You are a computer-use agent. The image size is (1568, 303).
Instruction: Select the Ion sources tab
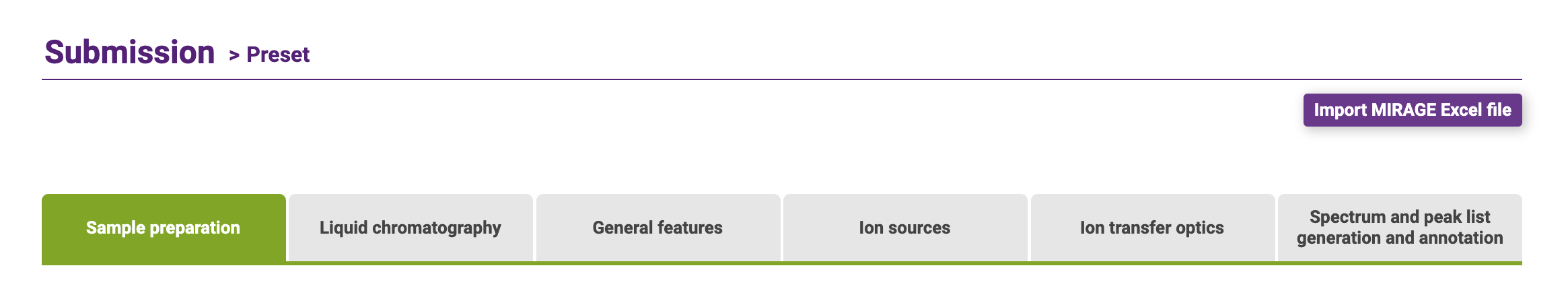[x=904, y=228]
